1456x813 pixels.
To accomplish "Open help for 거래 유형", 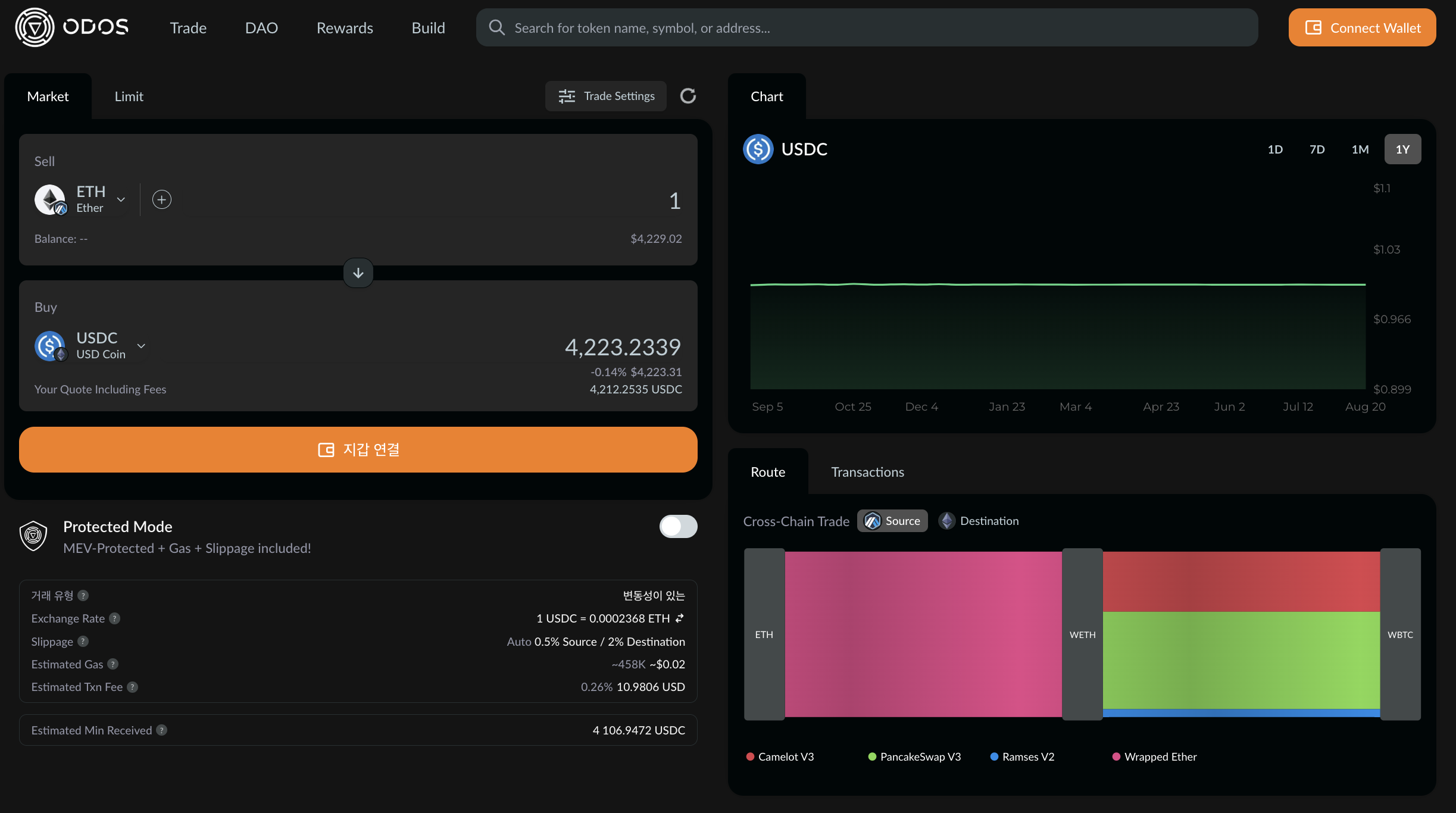I will click(83, 595).
